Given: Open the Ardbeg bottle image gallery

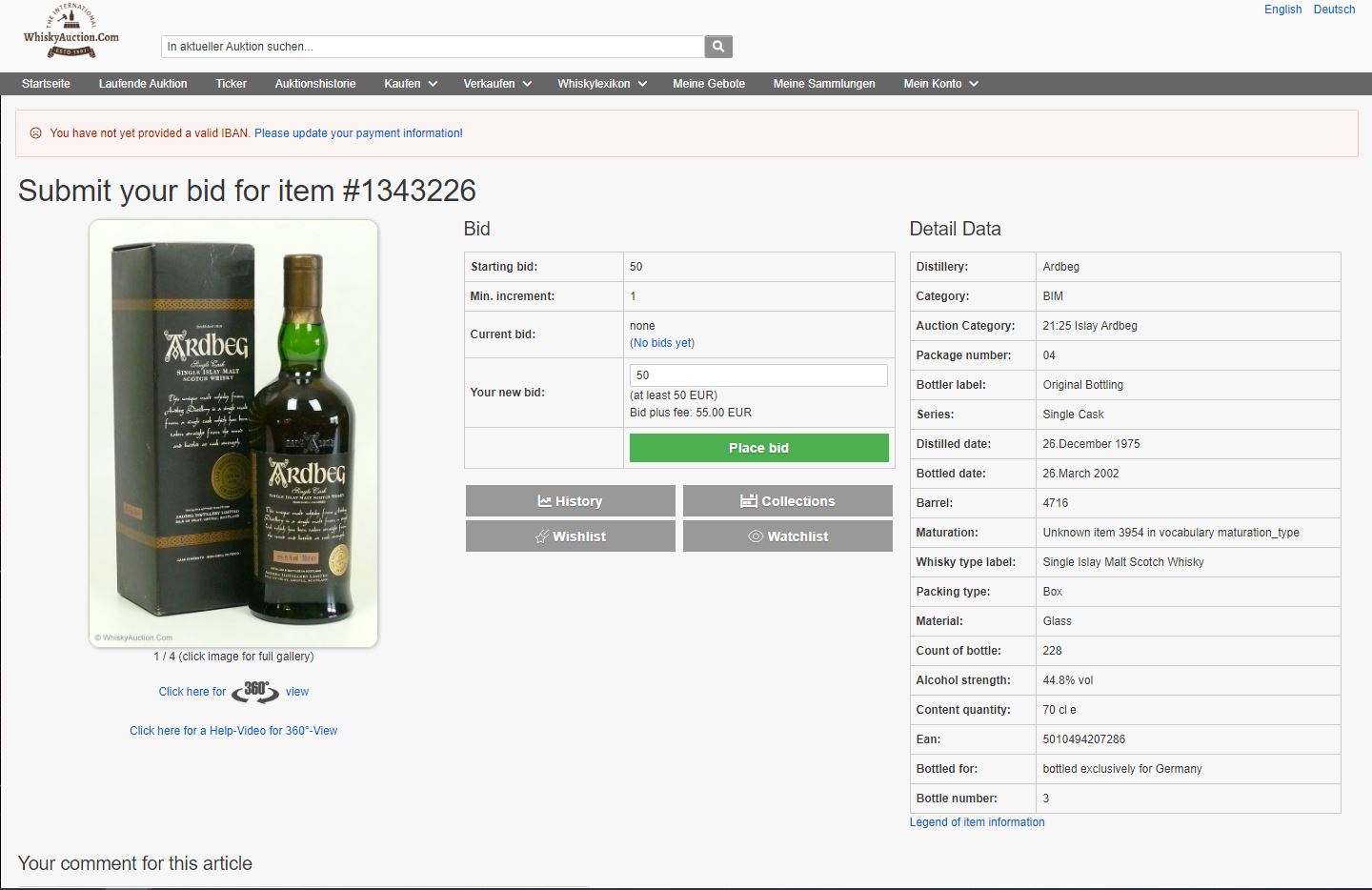Looking at the screenshot, I should point(233,434).
